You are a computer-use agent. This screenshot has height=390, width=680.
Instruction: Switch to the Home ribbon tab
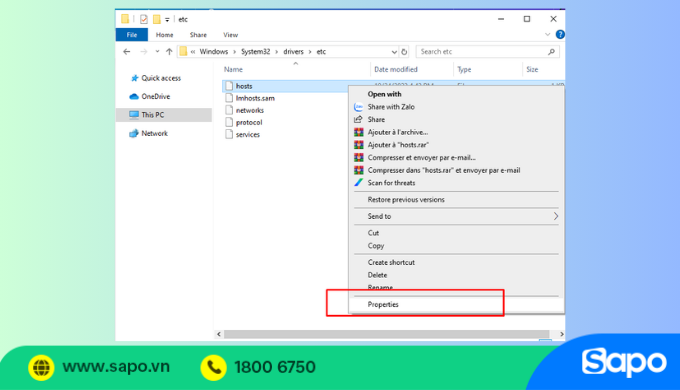[x=164, y=35]
